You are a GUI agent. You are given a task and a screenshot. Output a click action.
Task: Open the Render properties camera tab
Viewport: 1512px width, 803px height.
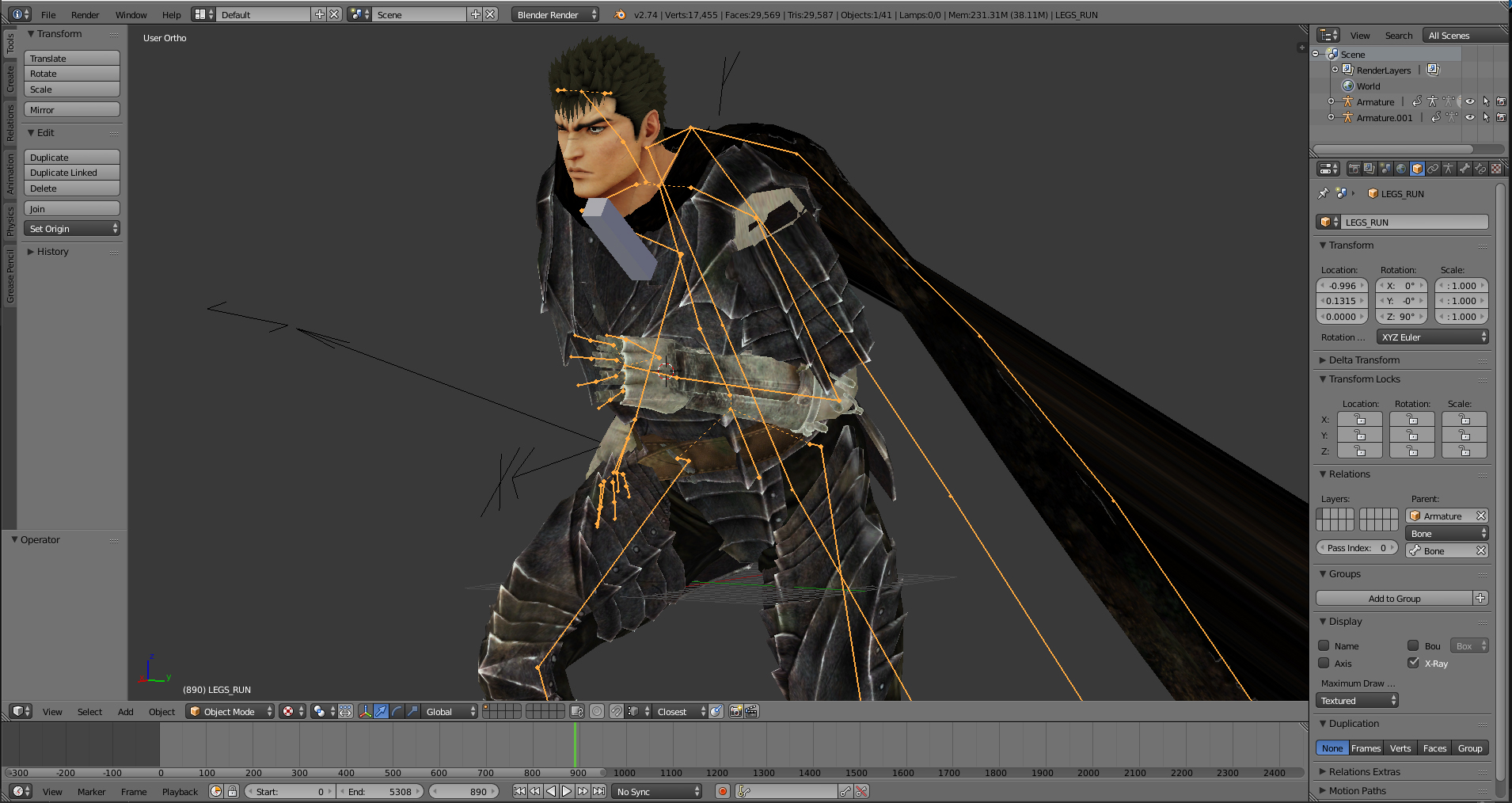(1354, 169)
